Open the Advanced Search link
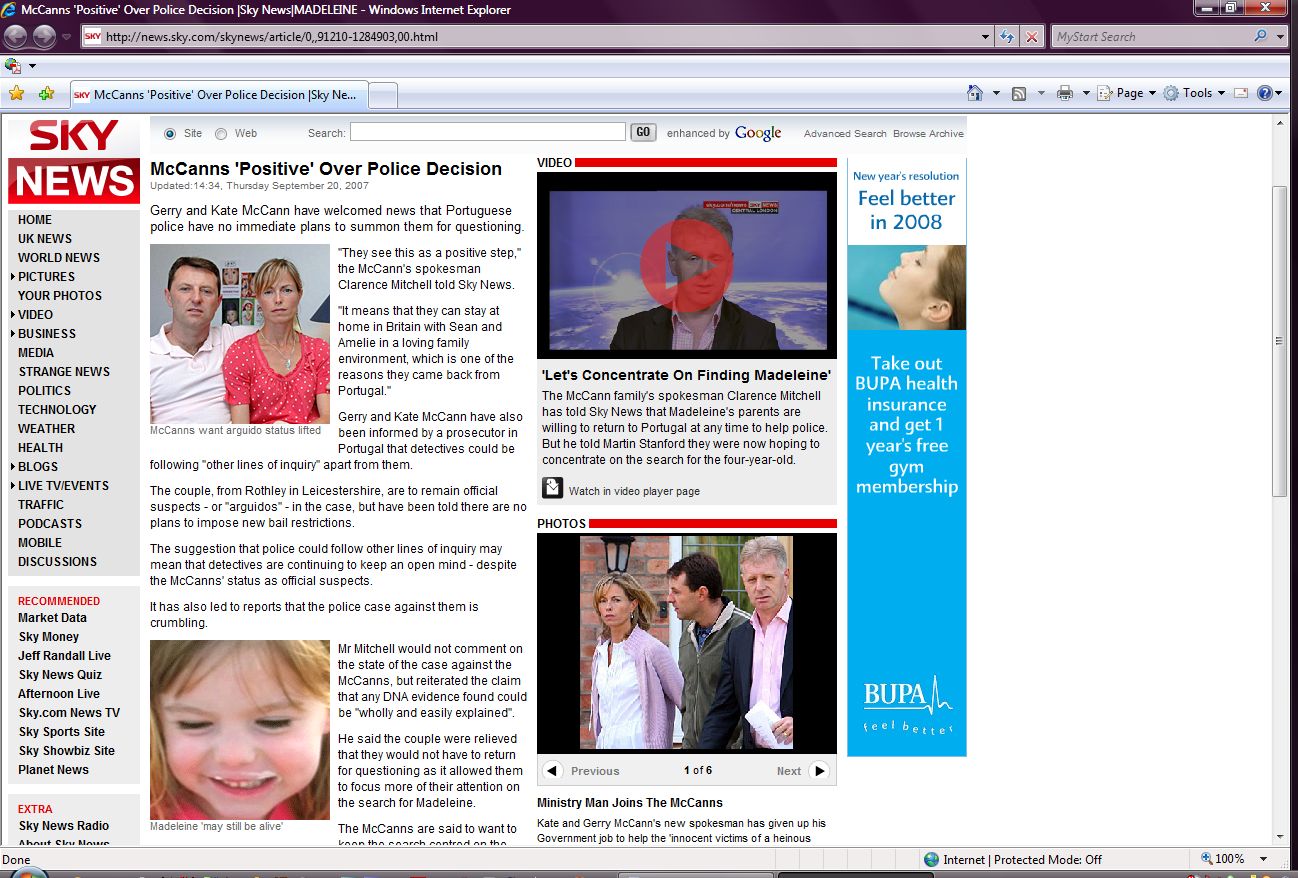Screen dimensions: 1298x878 coord(845,134)
